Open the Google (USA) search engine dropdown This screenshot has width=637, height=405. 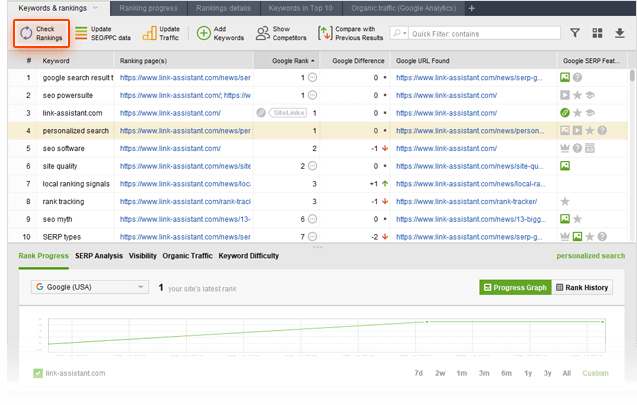click(89, 288)
